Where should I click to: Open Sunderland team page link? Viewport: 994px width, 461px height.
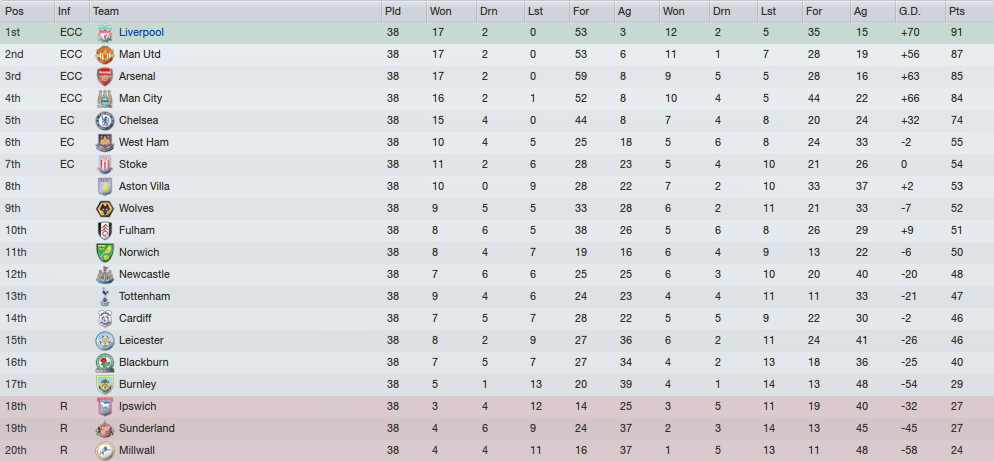pos(146,429)
